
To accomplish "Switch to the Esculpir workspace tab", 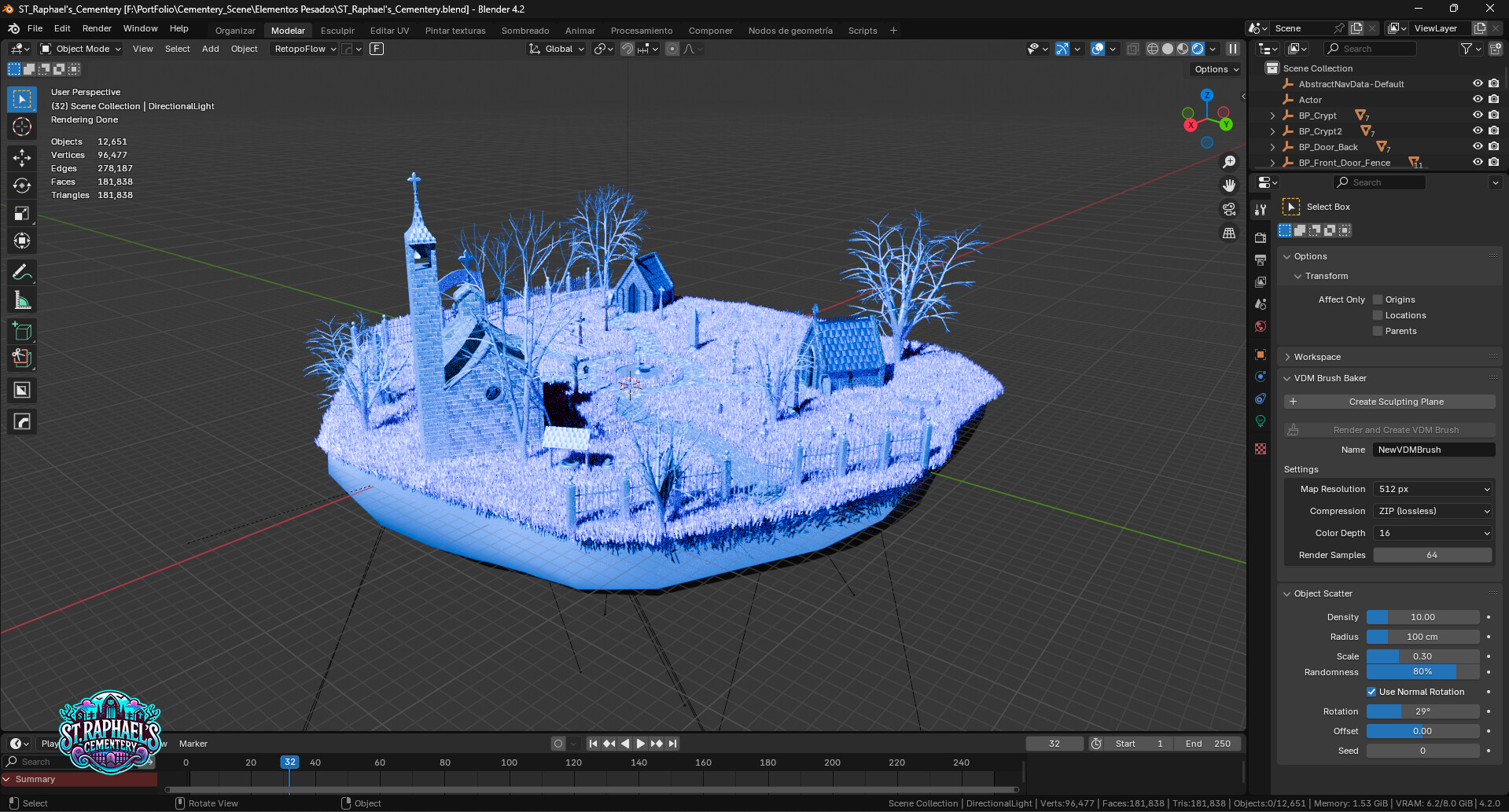I will coord(337,30).
